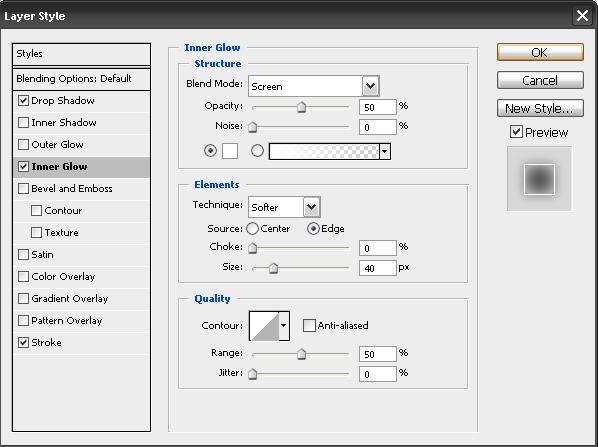The height and width of the screenshot is (447, 598).
Task: Choose Center as glow source
Action: (x=252, y=228)
